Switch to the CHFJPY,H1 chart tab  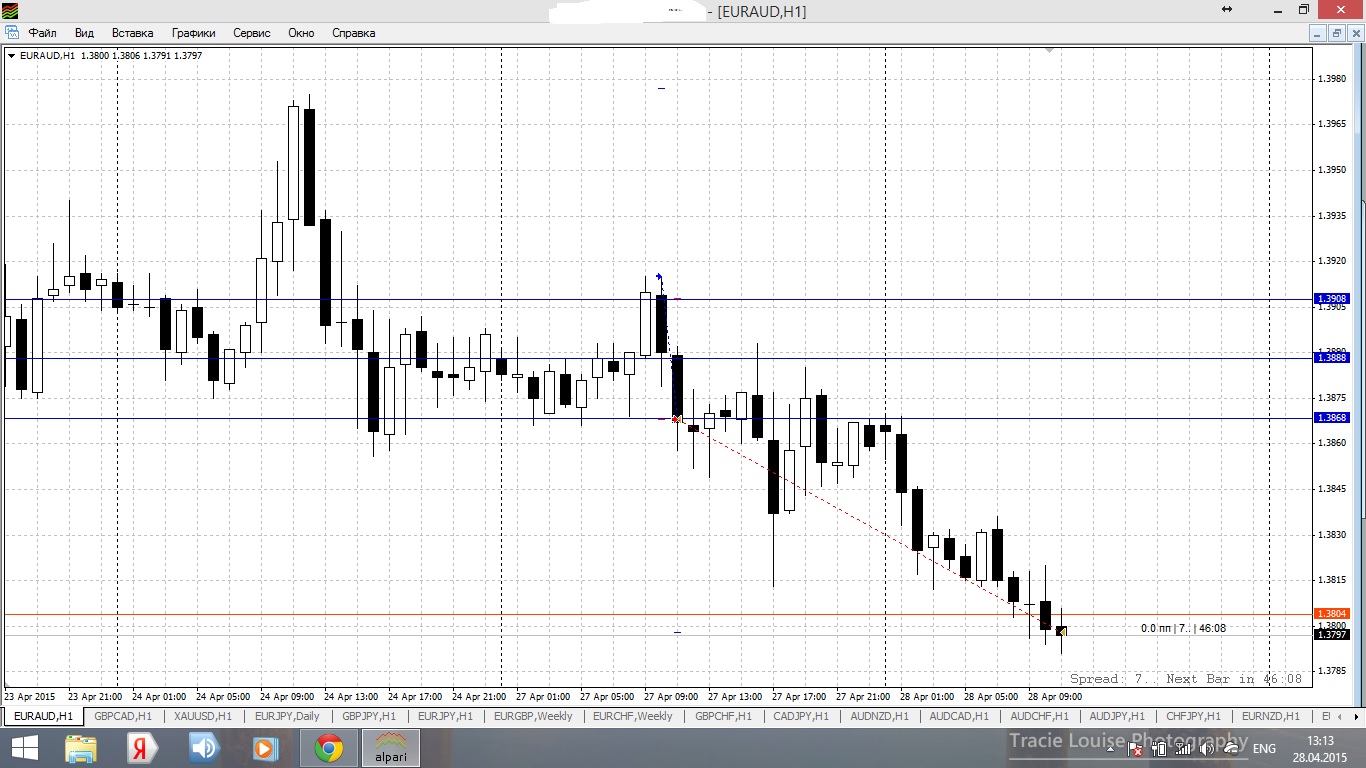1193,716
